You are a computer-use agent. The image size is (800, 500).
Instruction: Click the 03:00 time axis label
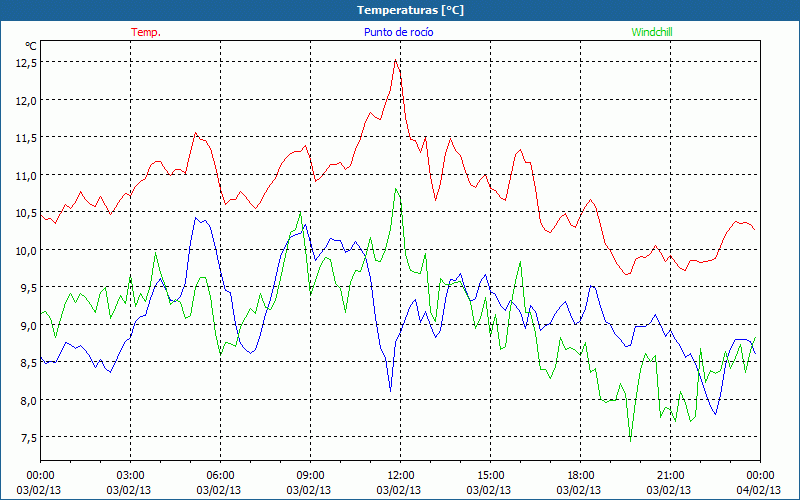pyautogui.click(x=130, y=476)
